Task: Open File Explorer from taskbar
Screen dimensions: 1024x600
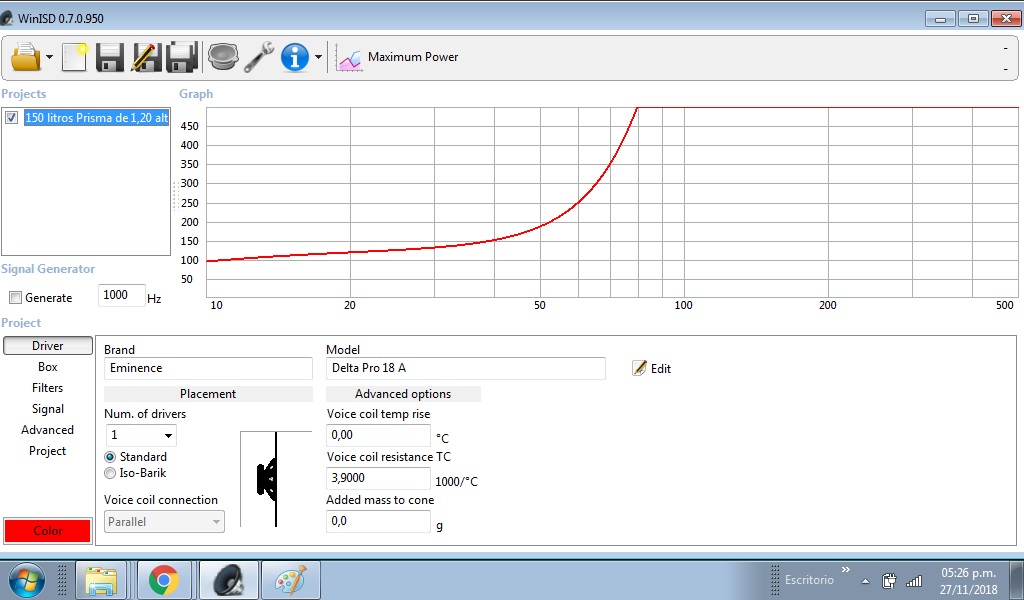Action: [x=101, y=580]
